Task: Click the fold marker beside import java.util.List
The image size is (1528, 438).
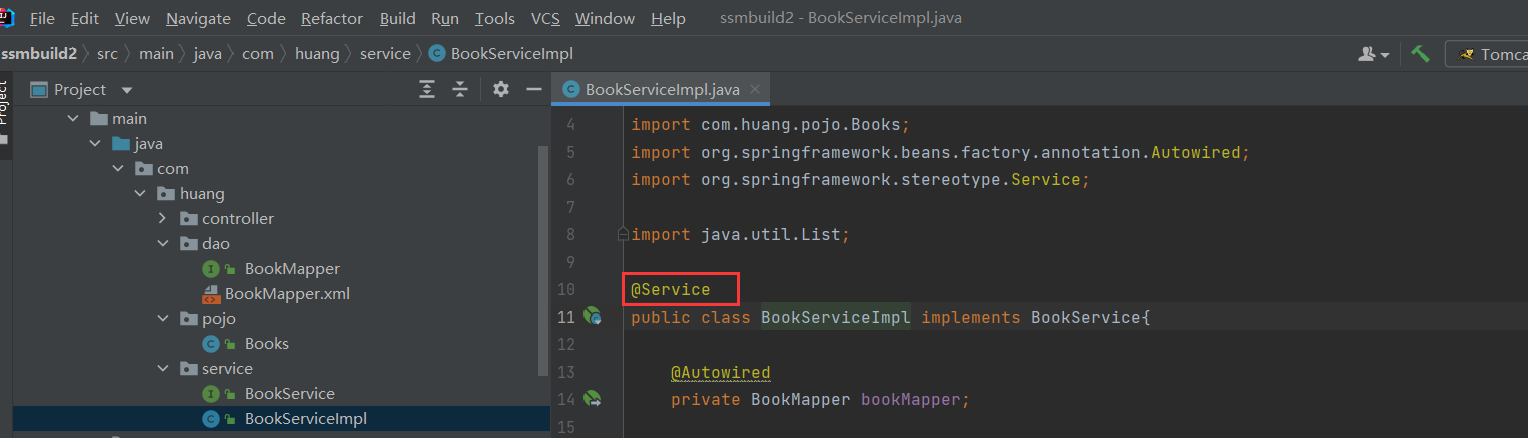Action: coord(623,234)
